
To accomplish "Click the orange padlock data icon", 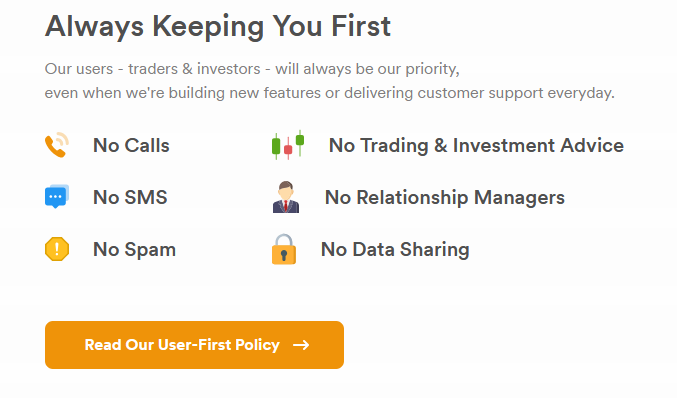I will [x=284, y=249].
